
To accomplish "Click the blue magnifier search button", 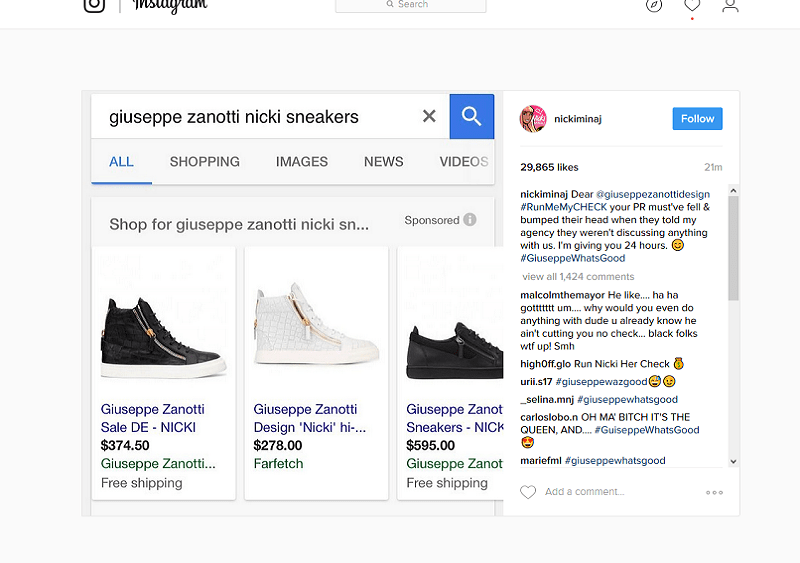I will click(x=472, y=116).
